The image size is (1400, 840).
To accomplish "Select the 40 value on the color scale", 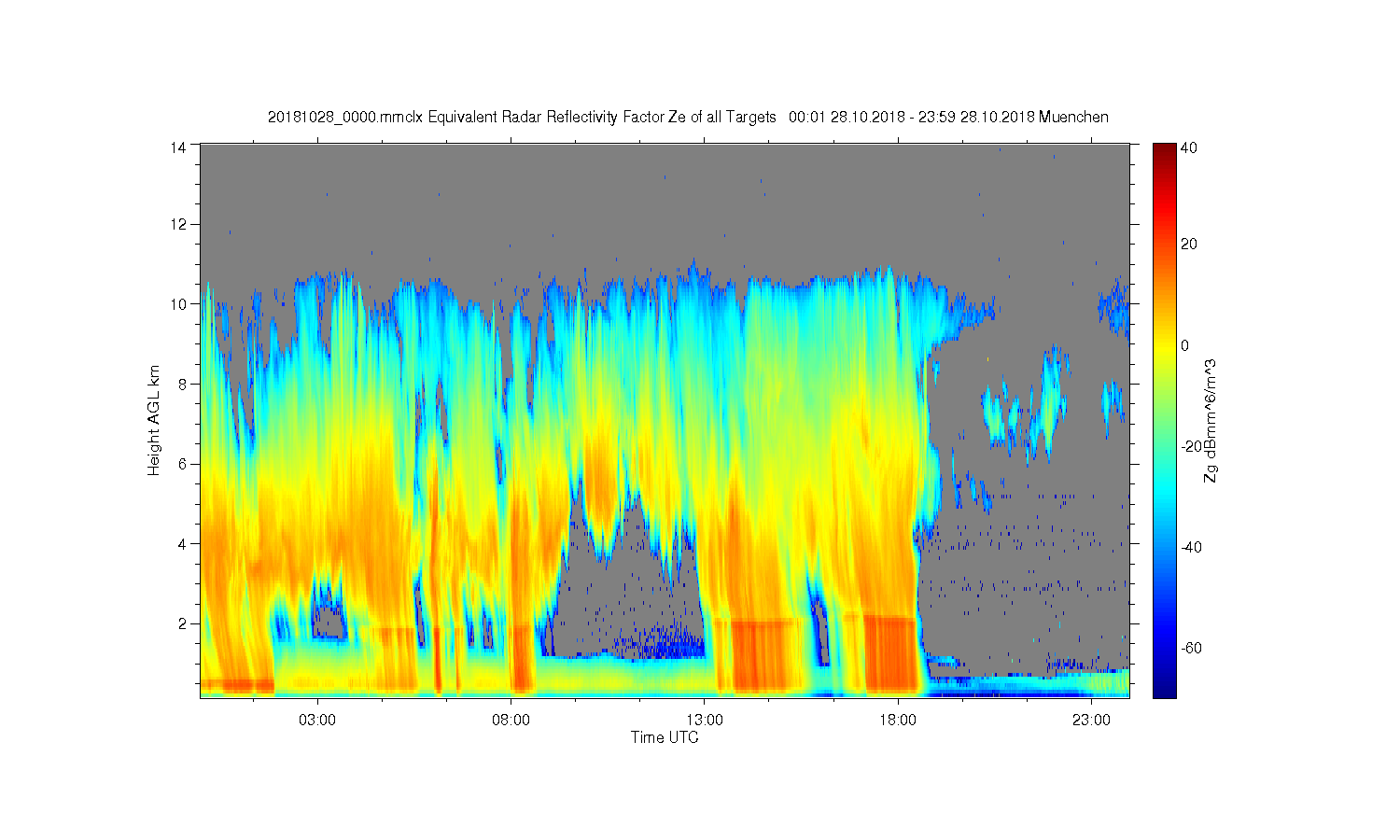I will [1189, 147].
